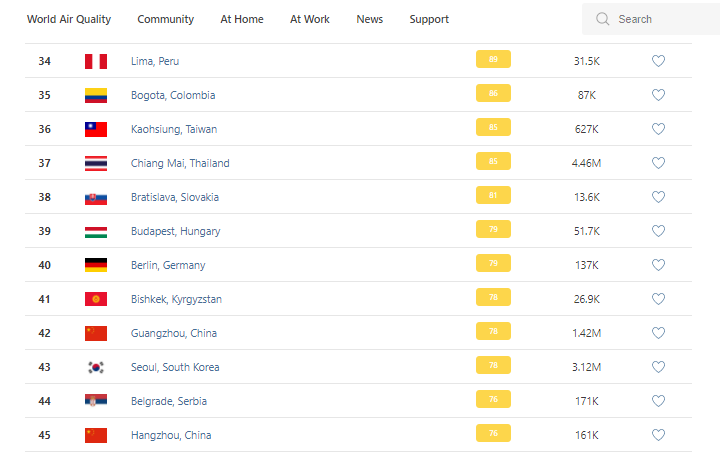Click the Taiwan flag icon
The width and height of the screenshot is (720, 452).
[96, 129]
